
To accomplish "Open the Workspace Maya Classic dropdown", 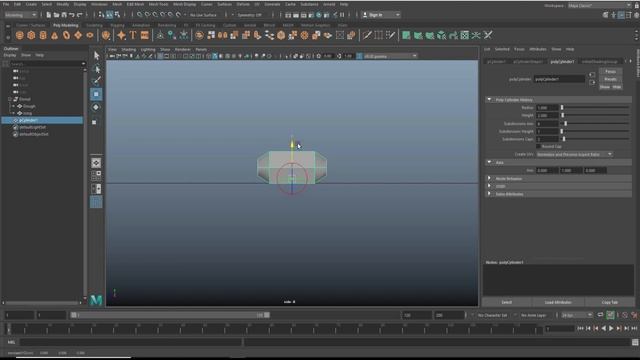I will tap(599, 6).
